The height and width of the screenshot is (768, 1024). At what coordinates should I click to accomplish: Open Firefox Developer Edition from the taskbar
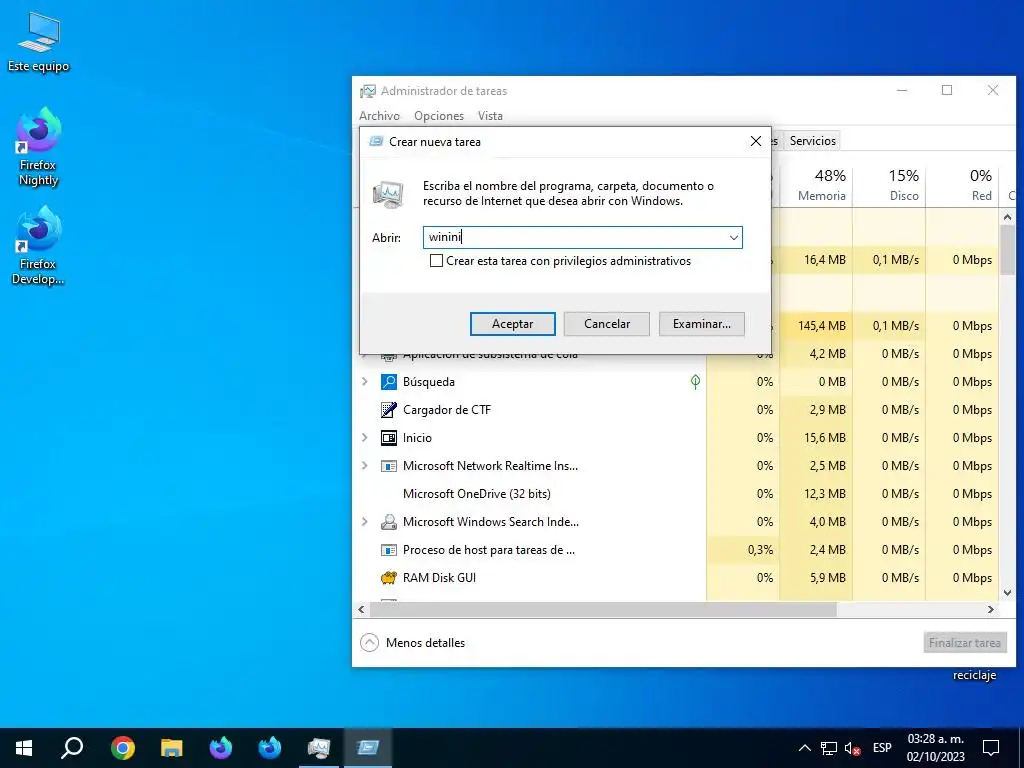point(270,748)
